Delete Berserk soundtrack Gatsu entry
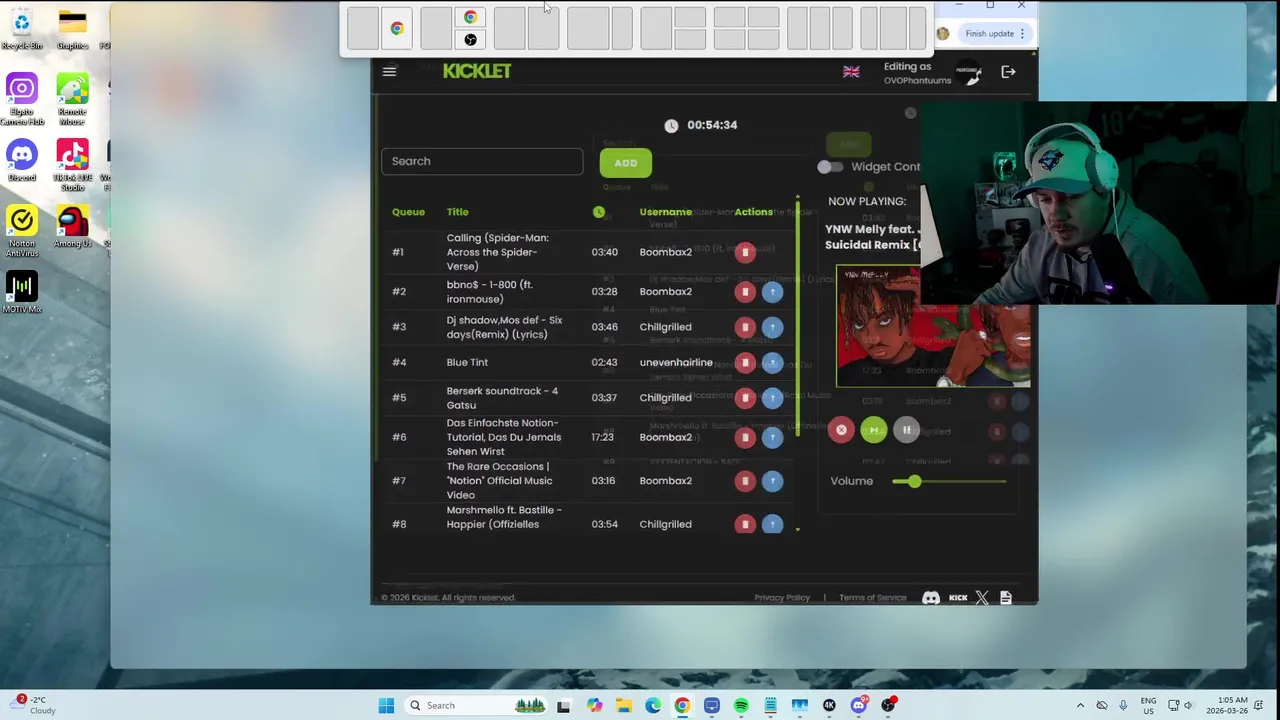The height and width of the screenshot is (720, 1280). click(x=745, y=398)
